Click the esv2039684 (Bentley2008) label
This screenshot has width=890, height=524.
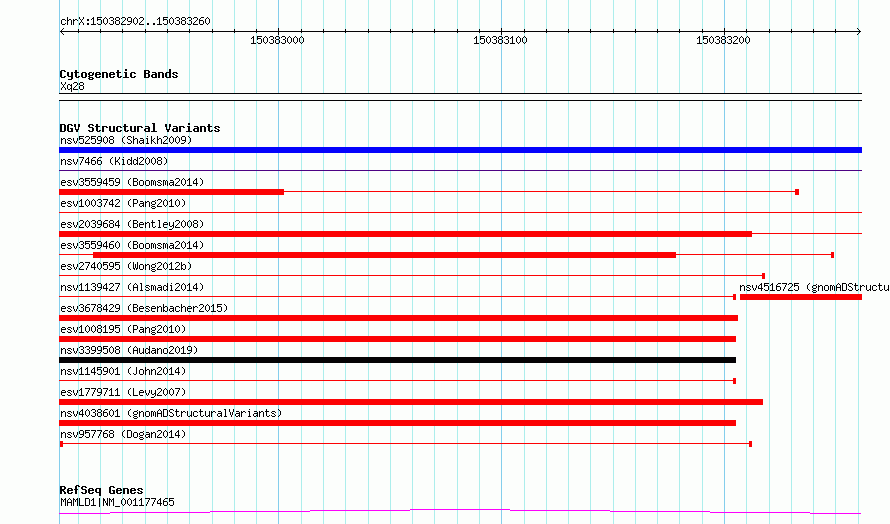pyautogui.click(x=132, y=224)
